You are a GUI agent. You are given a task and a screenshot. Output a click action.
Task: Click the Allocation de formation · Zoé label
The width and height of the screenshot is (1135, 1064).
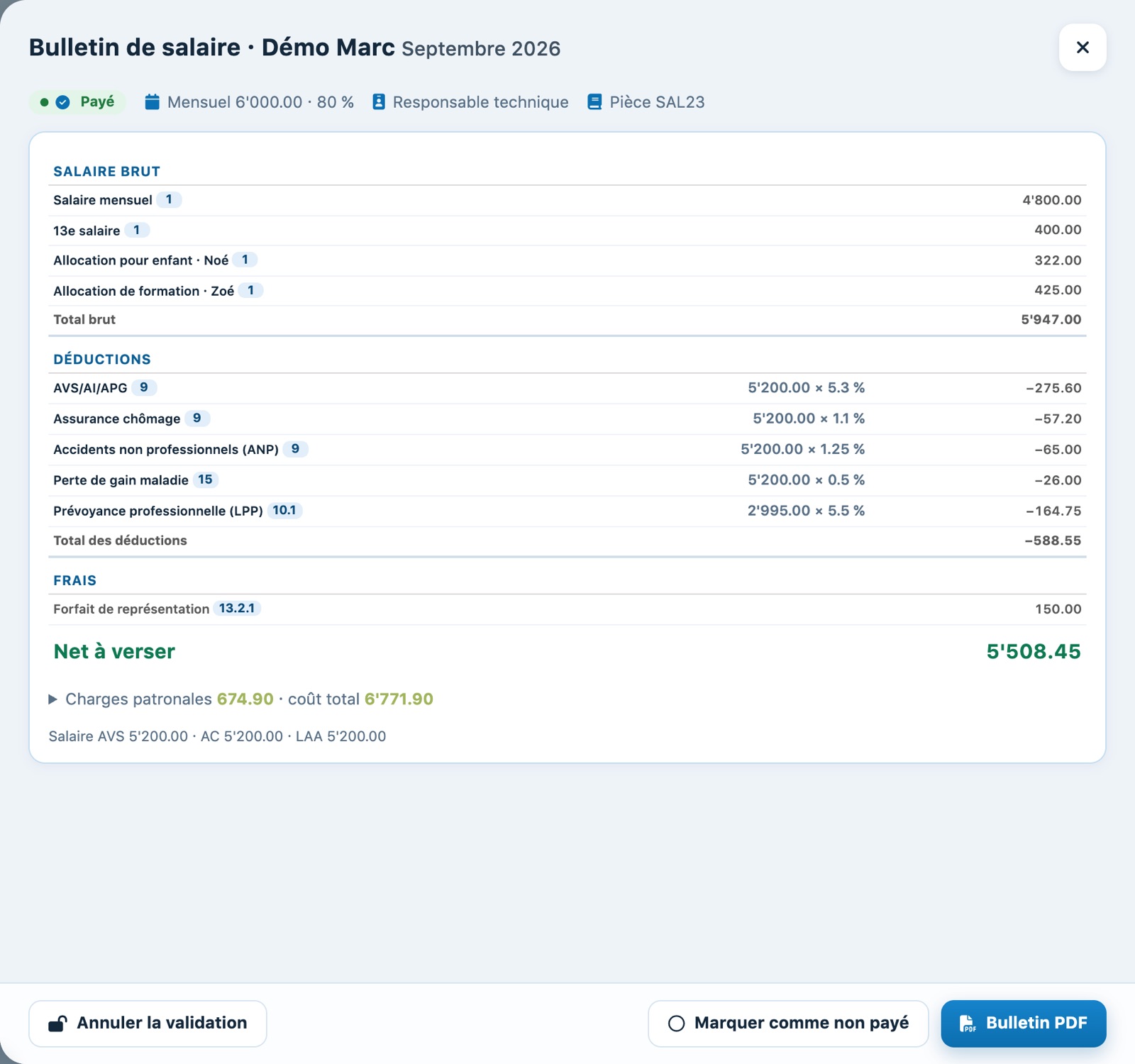point(144,291)
